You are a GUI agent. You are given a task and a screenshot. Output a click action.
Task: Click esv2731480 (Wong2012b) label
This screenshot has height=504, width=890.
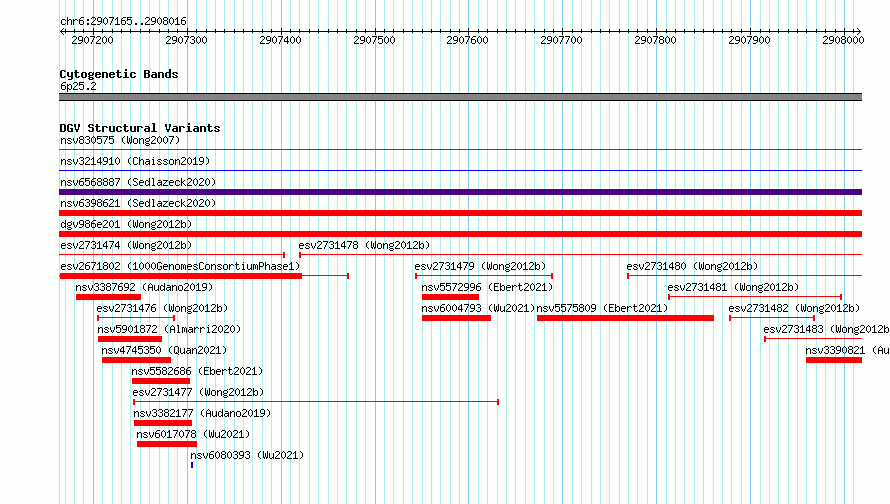point(692,266)
